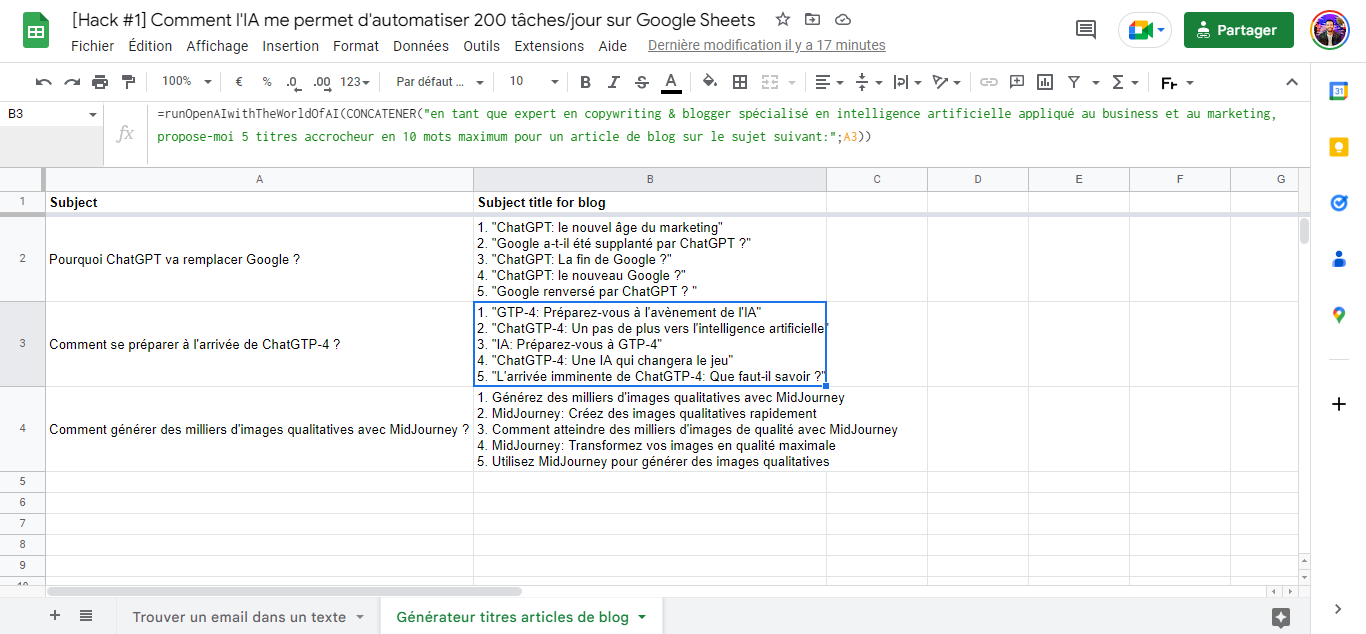Open the text wrapping dropdown
The height and width of the screenshot is (634, 1366).
(x=907, y=82)
